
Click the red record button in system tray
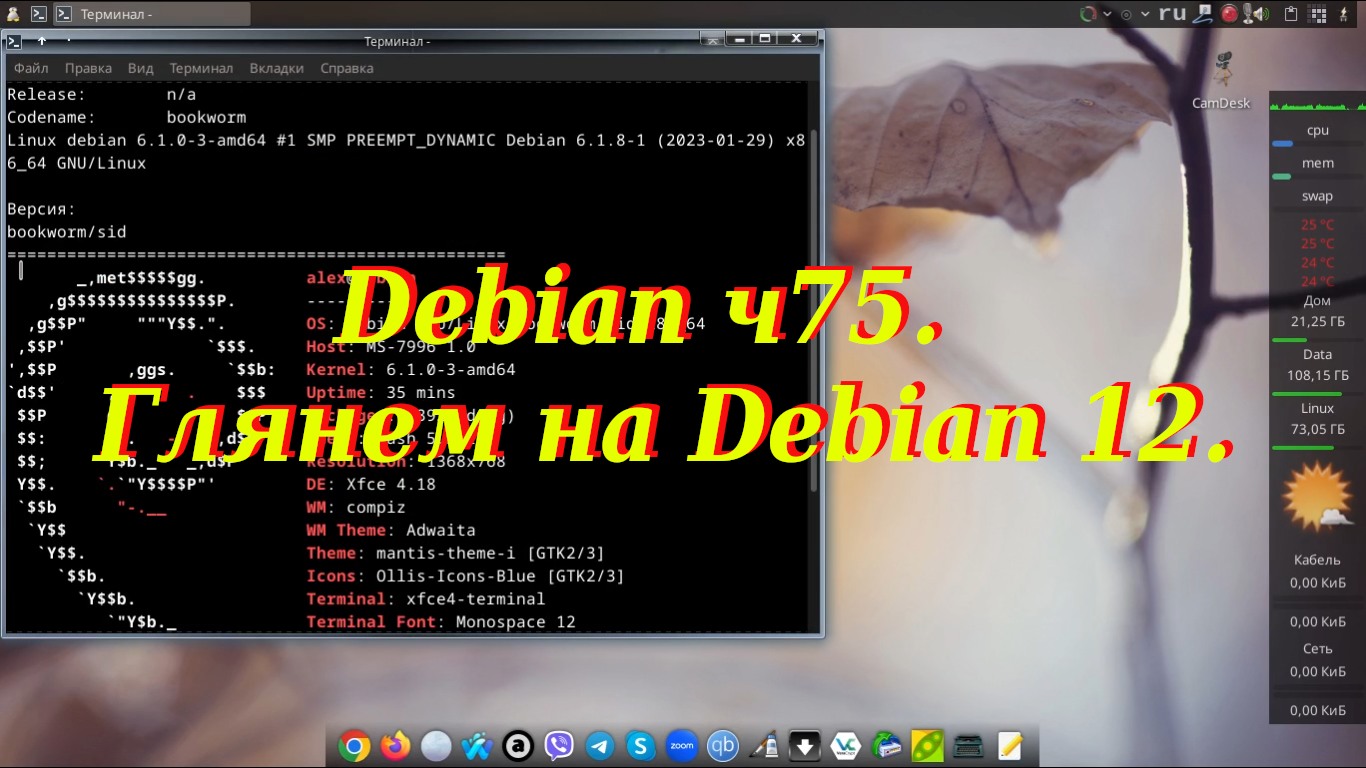(x=1229, y=14)
